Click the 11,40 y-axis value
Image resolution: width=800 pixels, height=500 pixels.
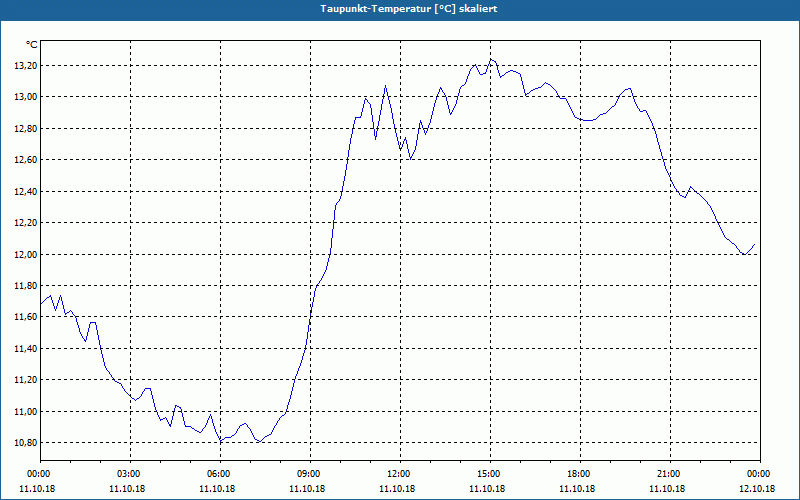[25, 348]
